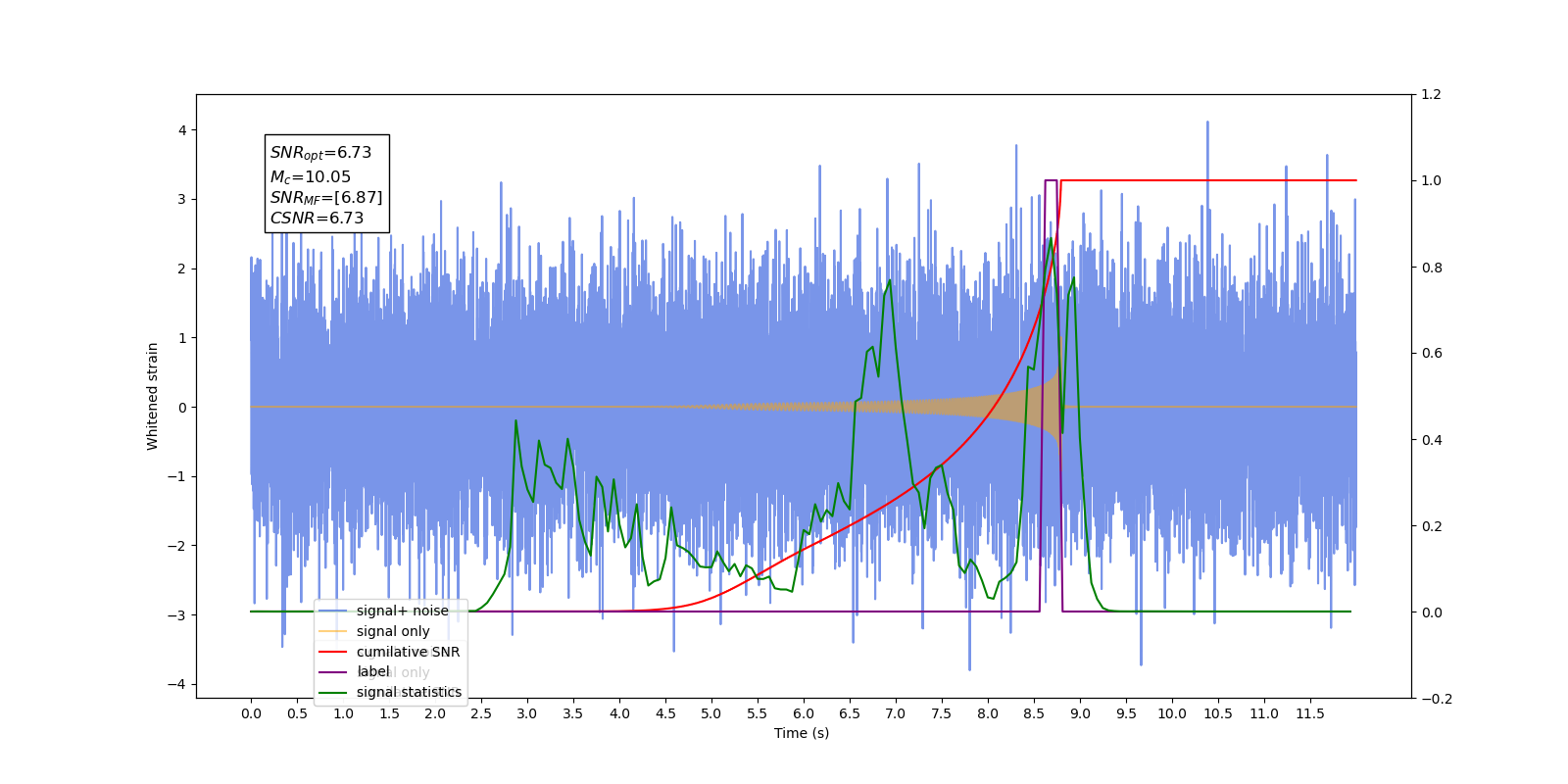Click the 11.5 tick on the time axis
Viewport: 1568px width, 784px height.
click(1310, 713)
